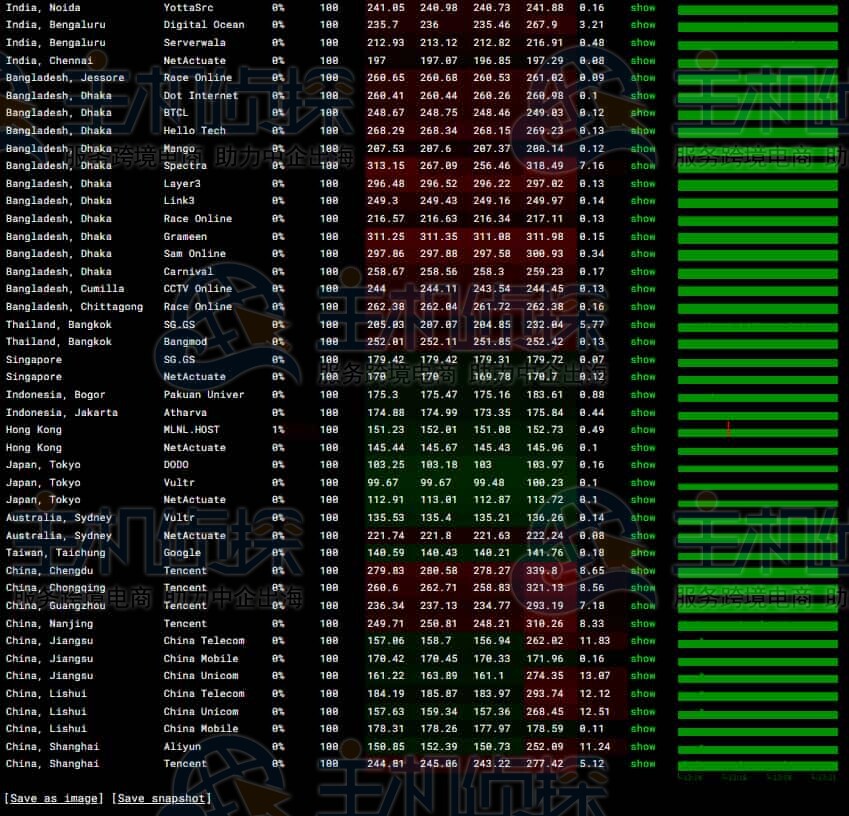Open show link for Jakarta Atharva
This screenshot has height=816, width=849.
click(643, 413)
